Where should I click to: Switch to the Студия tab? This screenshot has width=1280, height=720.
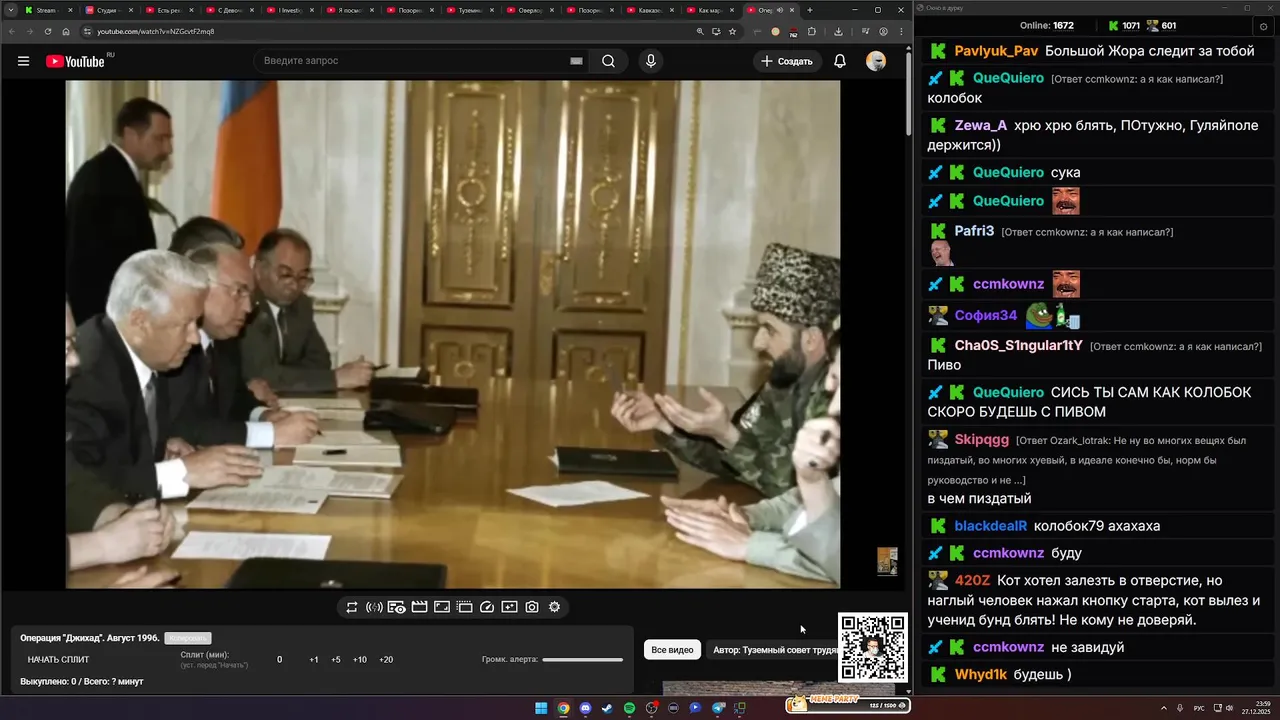pos(108,10)
